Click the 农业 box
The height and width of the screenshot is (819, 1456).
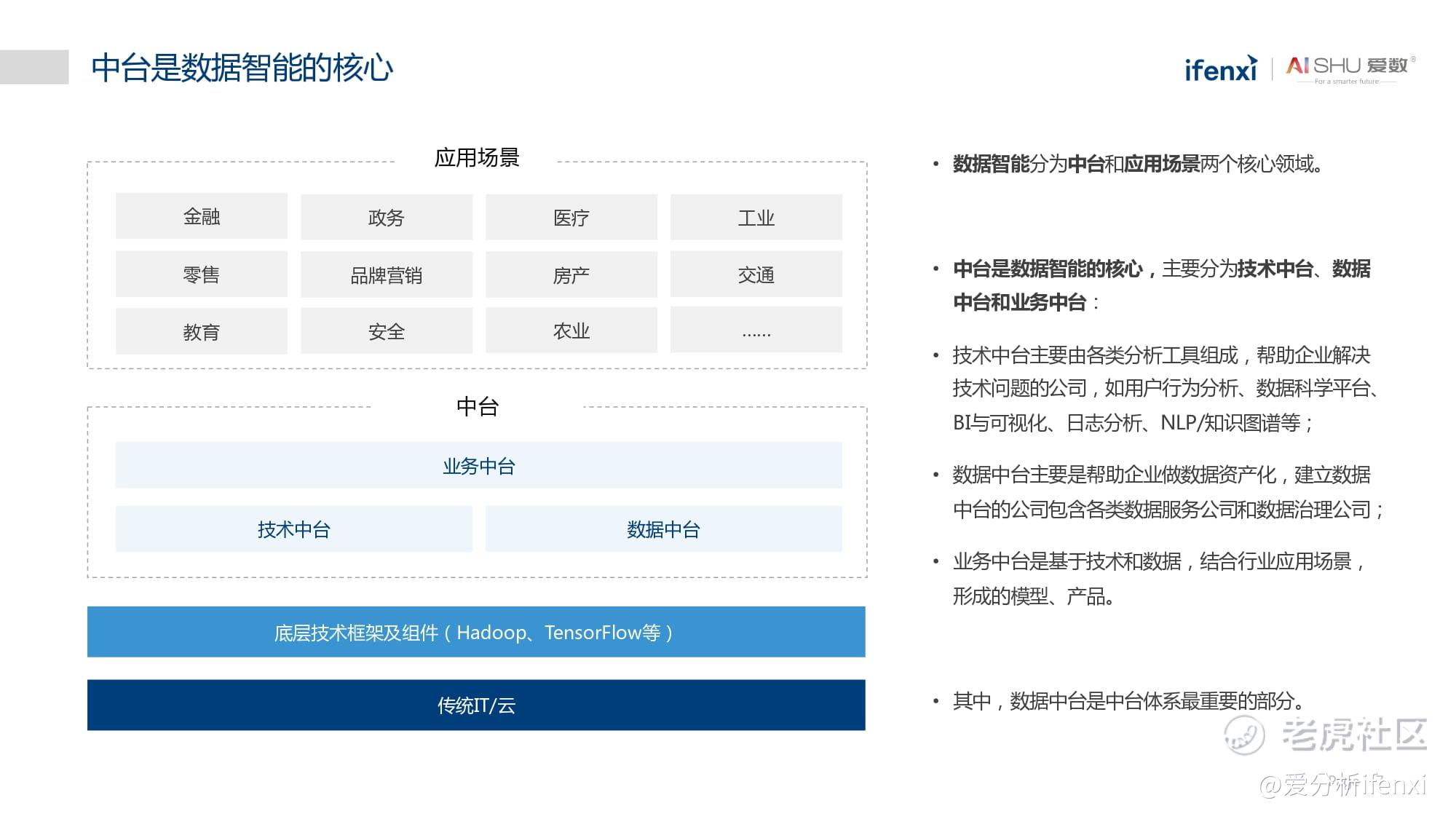(x=571, y=331)
